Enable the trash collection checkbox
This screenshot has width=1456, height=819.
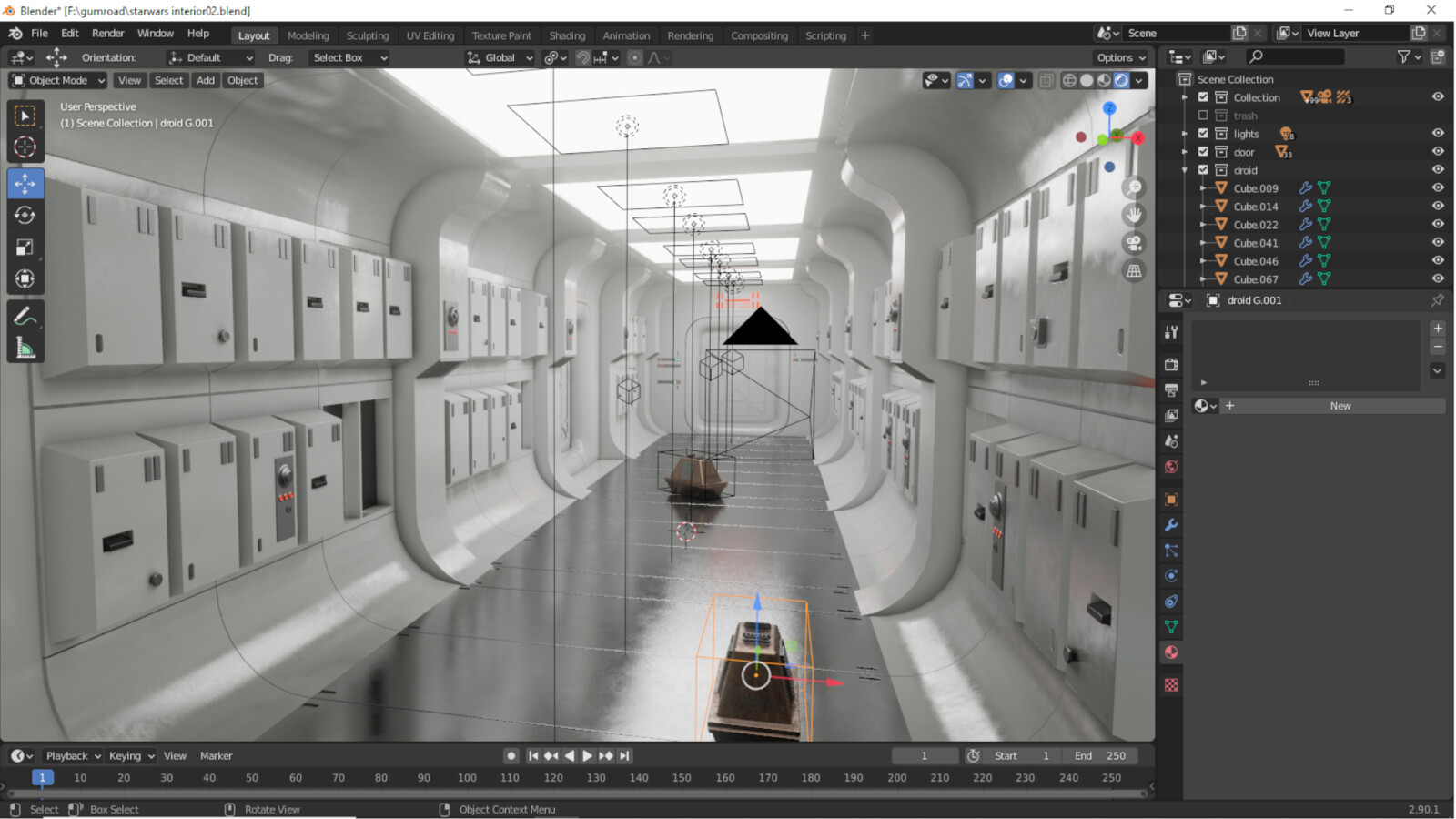point(1204,116)
